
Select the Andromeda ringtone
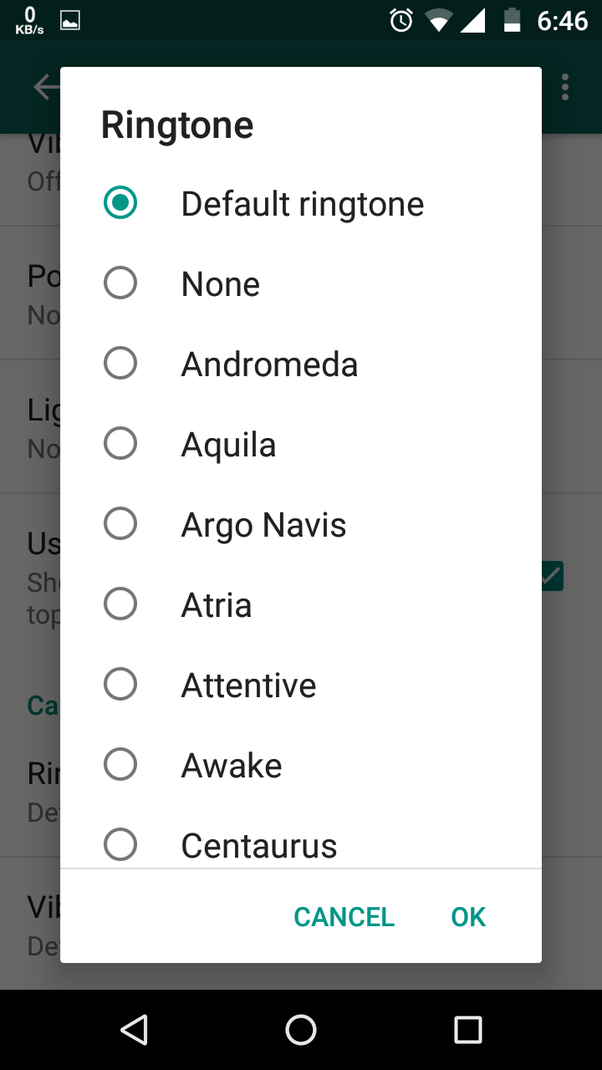click(x=121, y=363)
